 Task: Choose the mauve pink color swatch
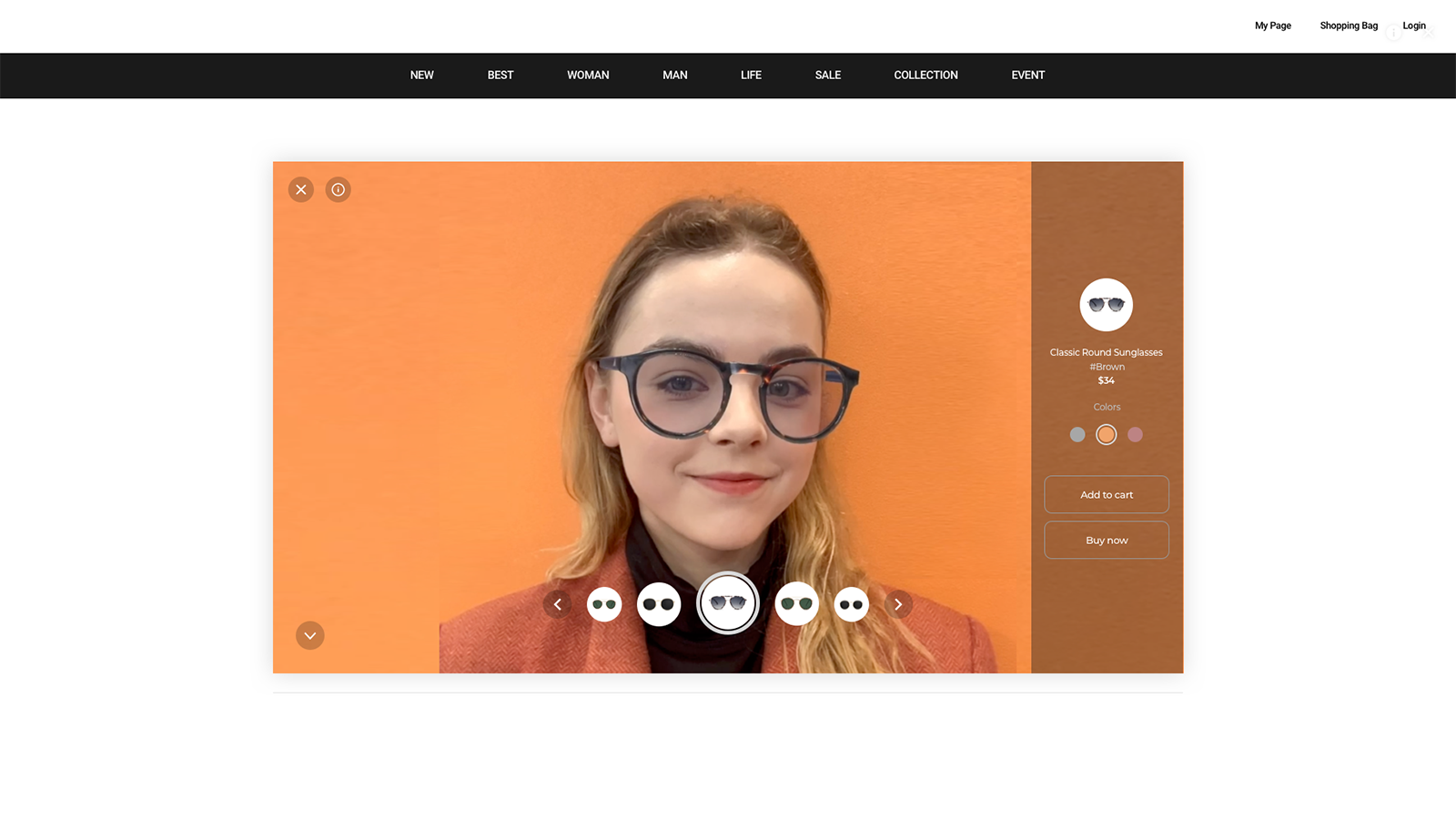point(1135,435)
